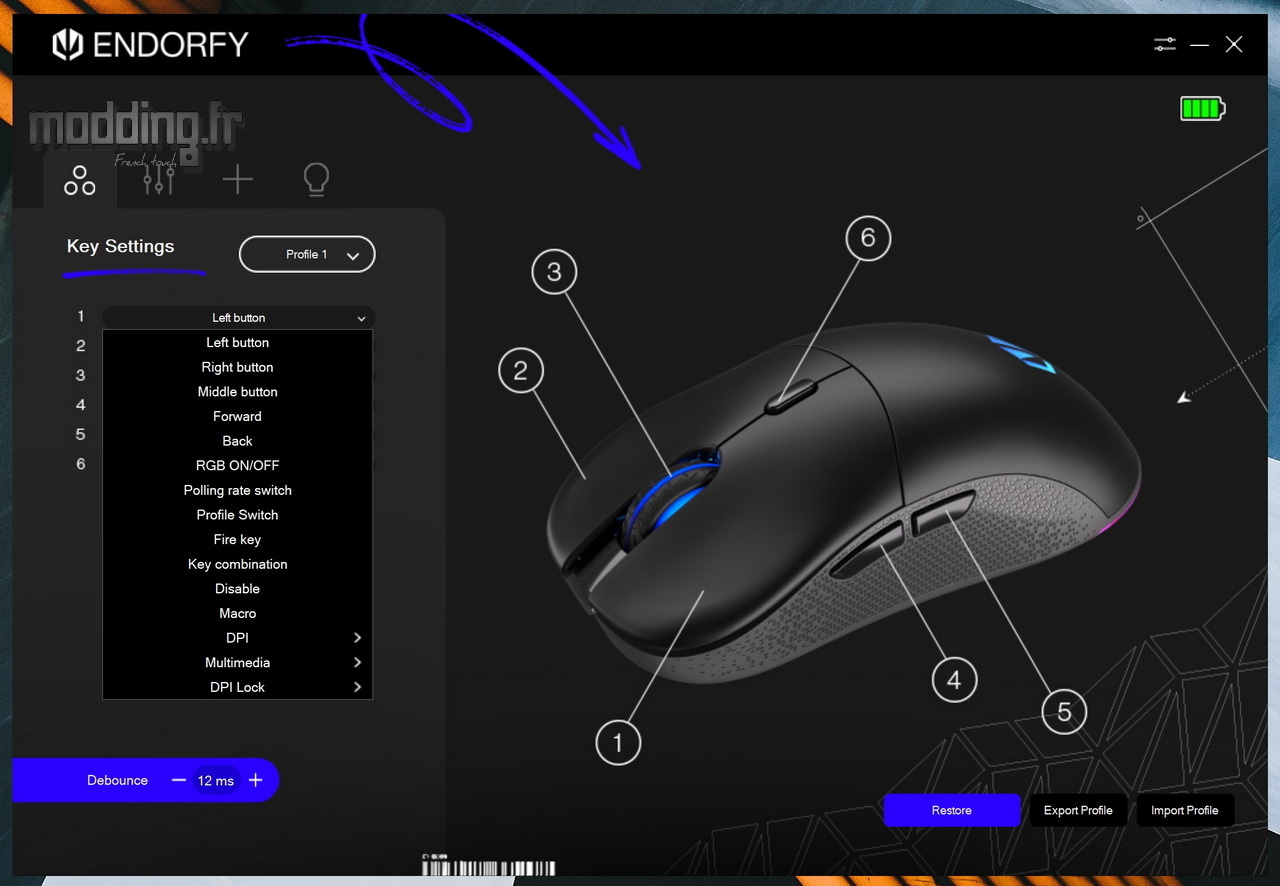
Task: Open the lighting bulb tab icon
Action: click(x=316, y=180)
